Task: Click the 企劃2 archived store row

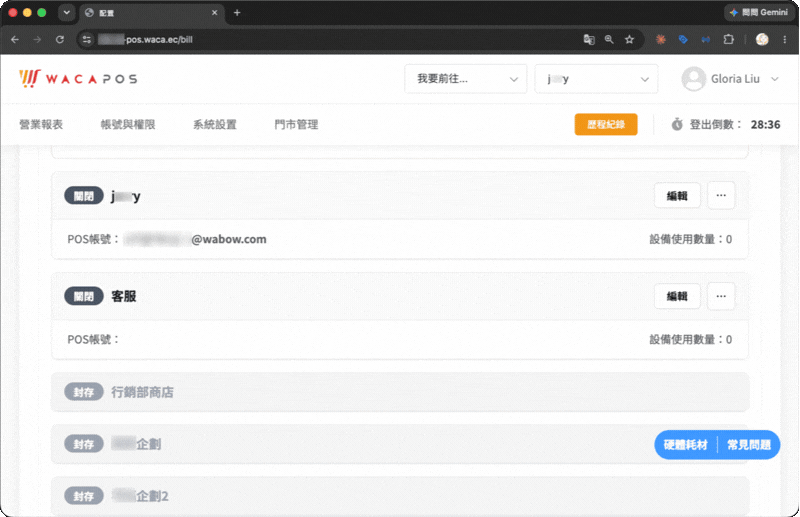Action: click(400, 496)
